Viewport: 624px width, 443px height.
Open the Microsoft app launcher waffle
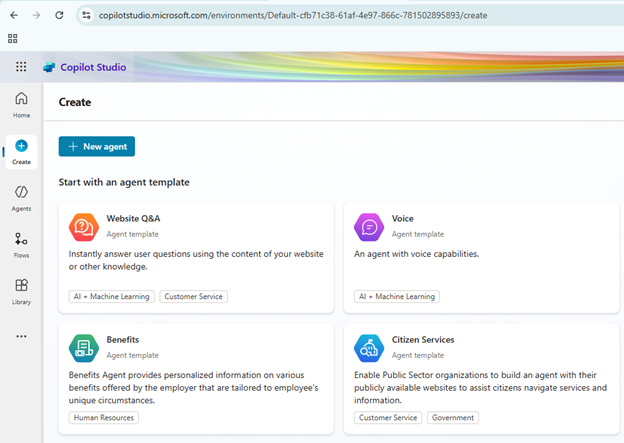(21, 67)
